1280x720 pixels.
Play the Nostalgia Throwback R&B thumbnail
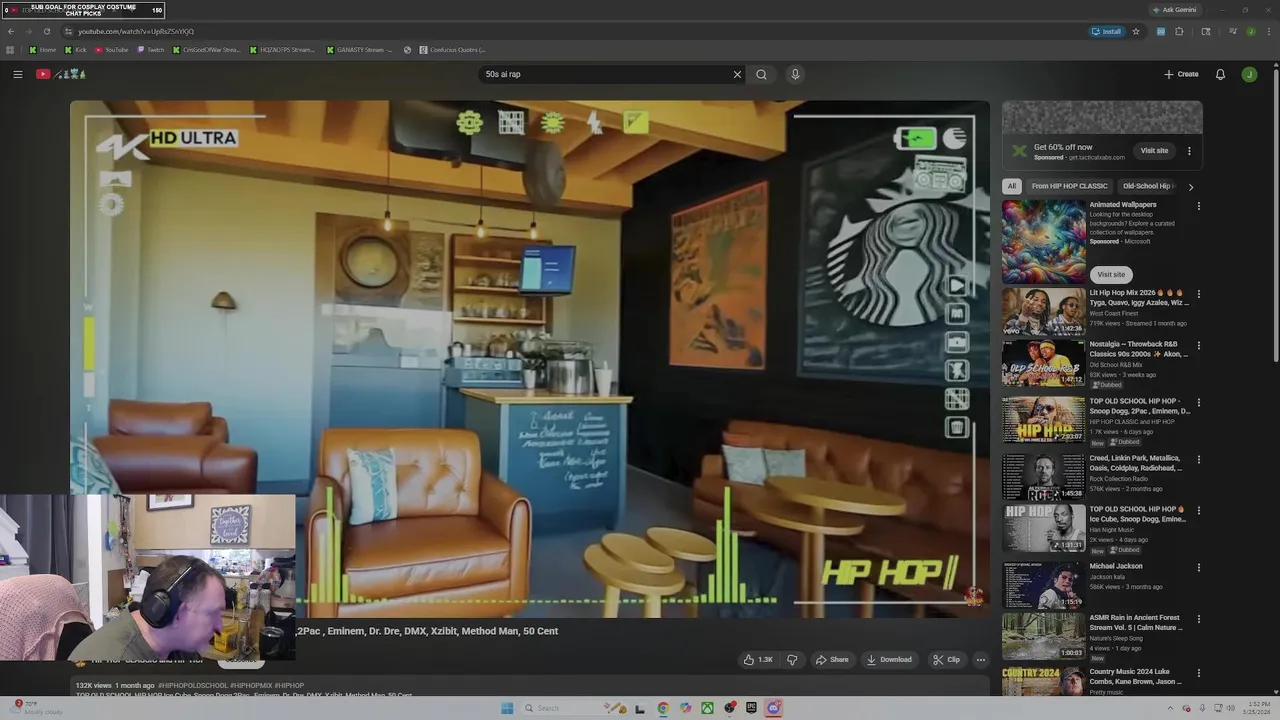[1044, 363]
